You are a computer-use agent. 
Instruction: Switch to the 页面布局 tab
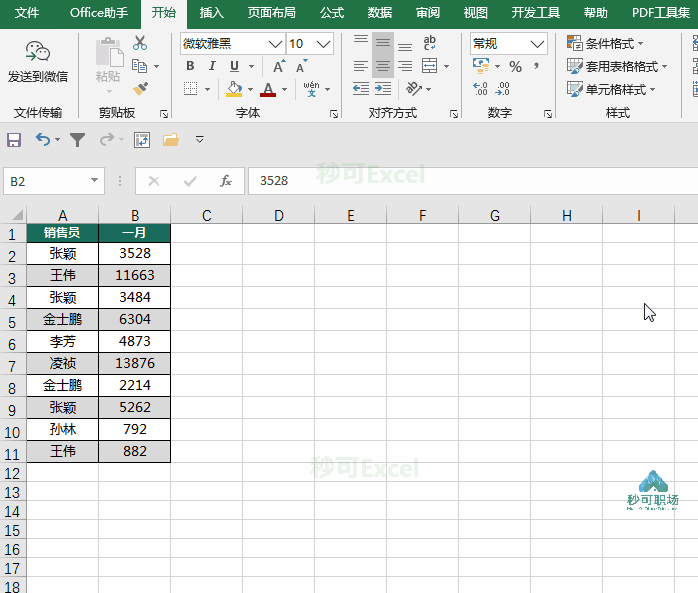[x=272, y=12]
